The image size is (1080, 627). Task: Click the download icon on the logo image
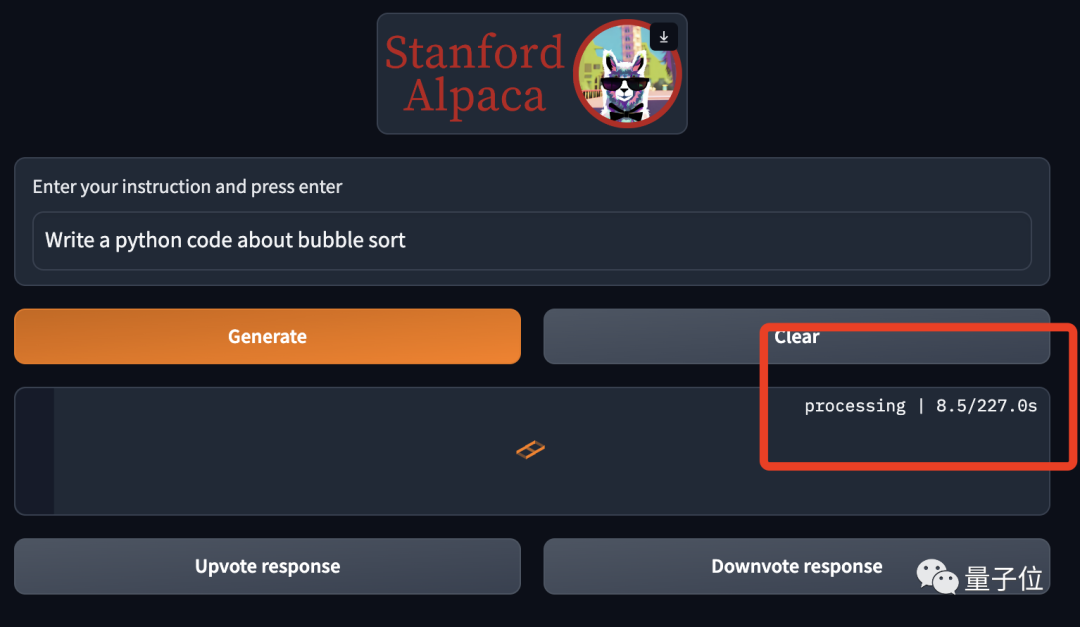point(664,37)
